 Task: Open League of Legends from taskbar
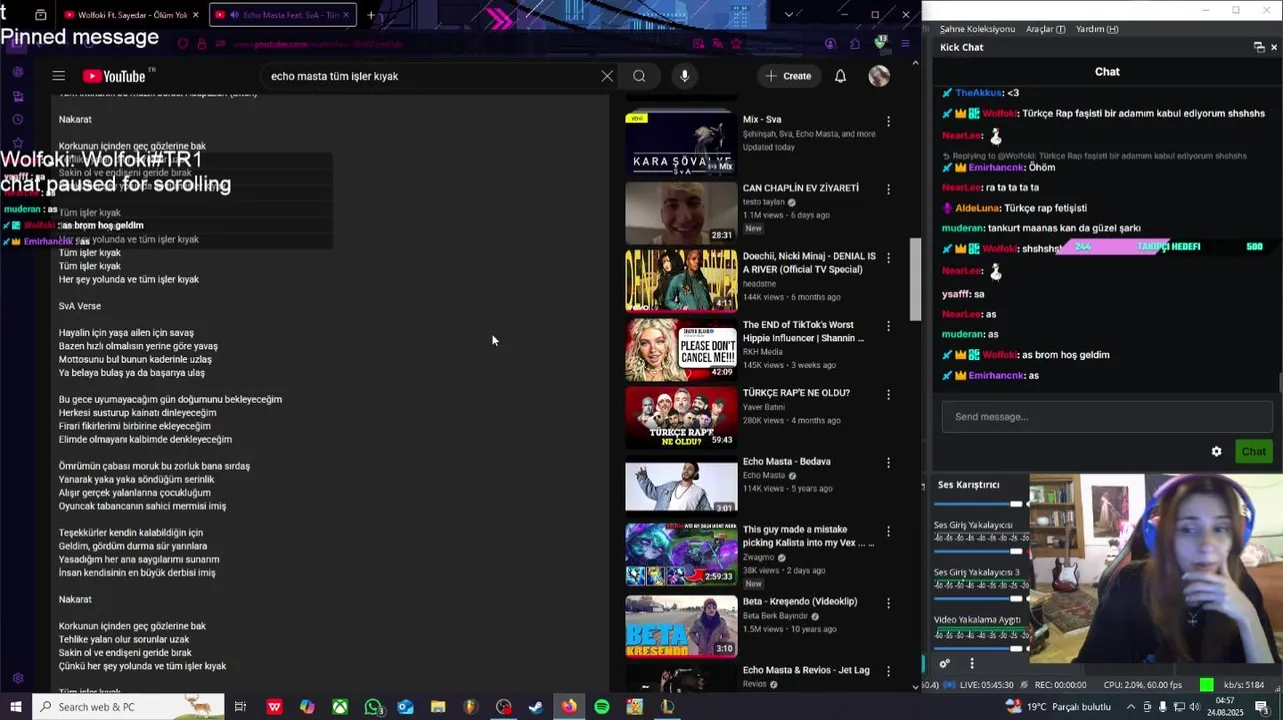pos(667,707)
